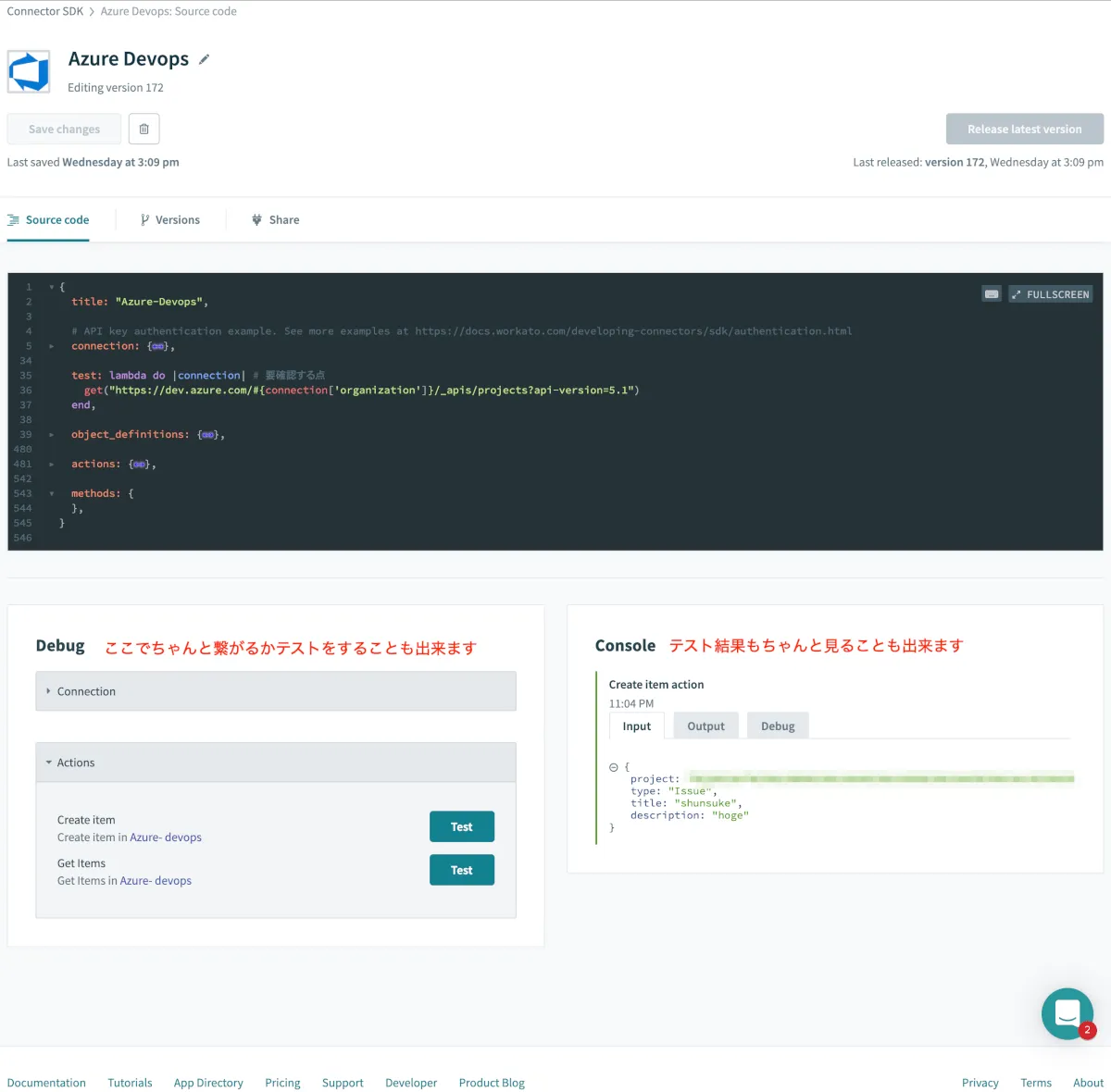Viewport: 1111px width, 1092px height.
Task: Go to Connector SDK breadcrumb link
Action: (45, 11)
